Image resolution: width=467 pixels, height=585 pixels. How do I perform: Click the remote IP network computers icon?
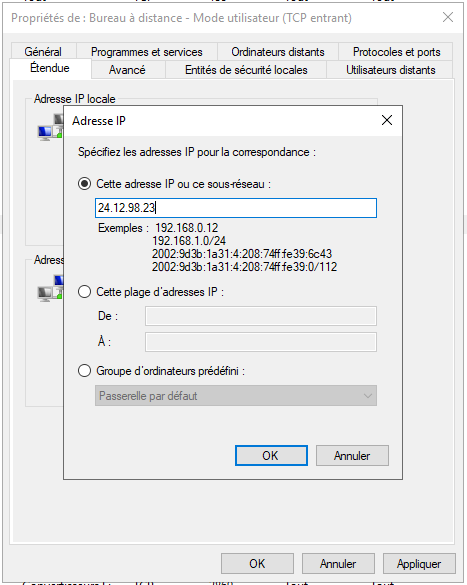pyautogui.click(x=51, y=288)
